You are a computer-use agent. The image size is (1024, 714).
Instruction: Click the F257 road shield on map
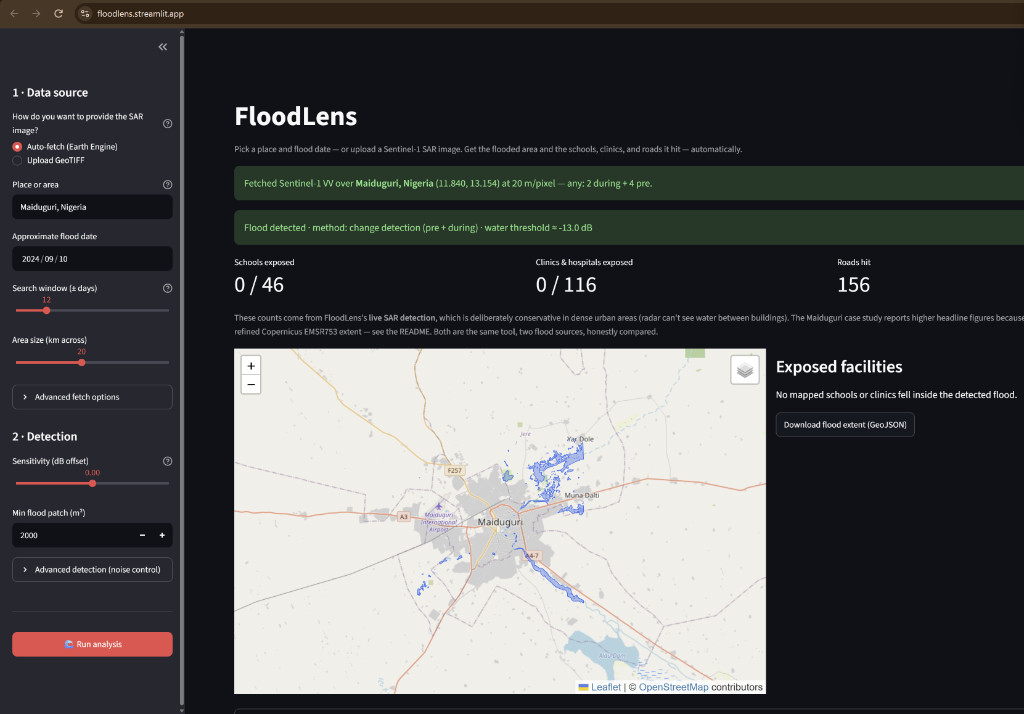pos(454,470)
